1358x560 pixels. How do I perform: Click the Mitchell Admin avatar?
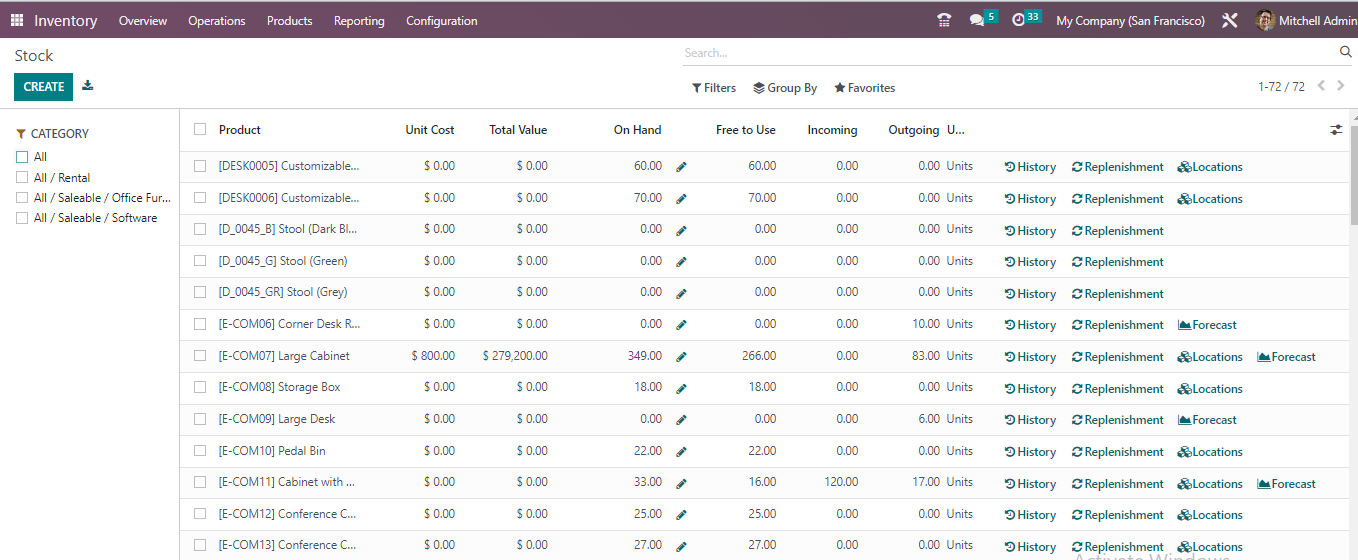[x=1265, y=20]
